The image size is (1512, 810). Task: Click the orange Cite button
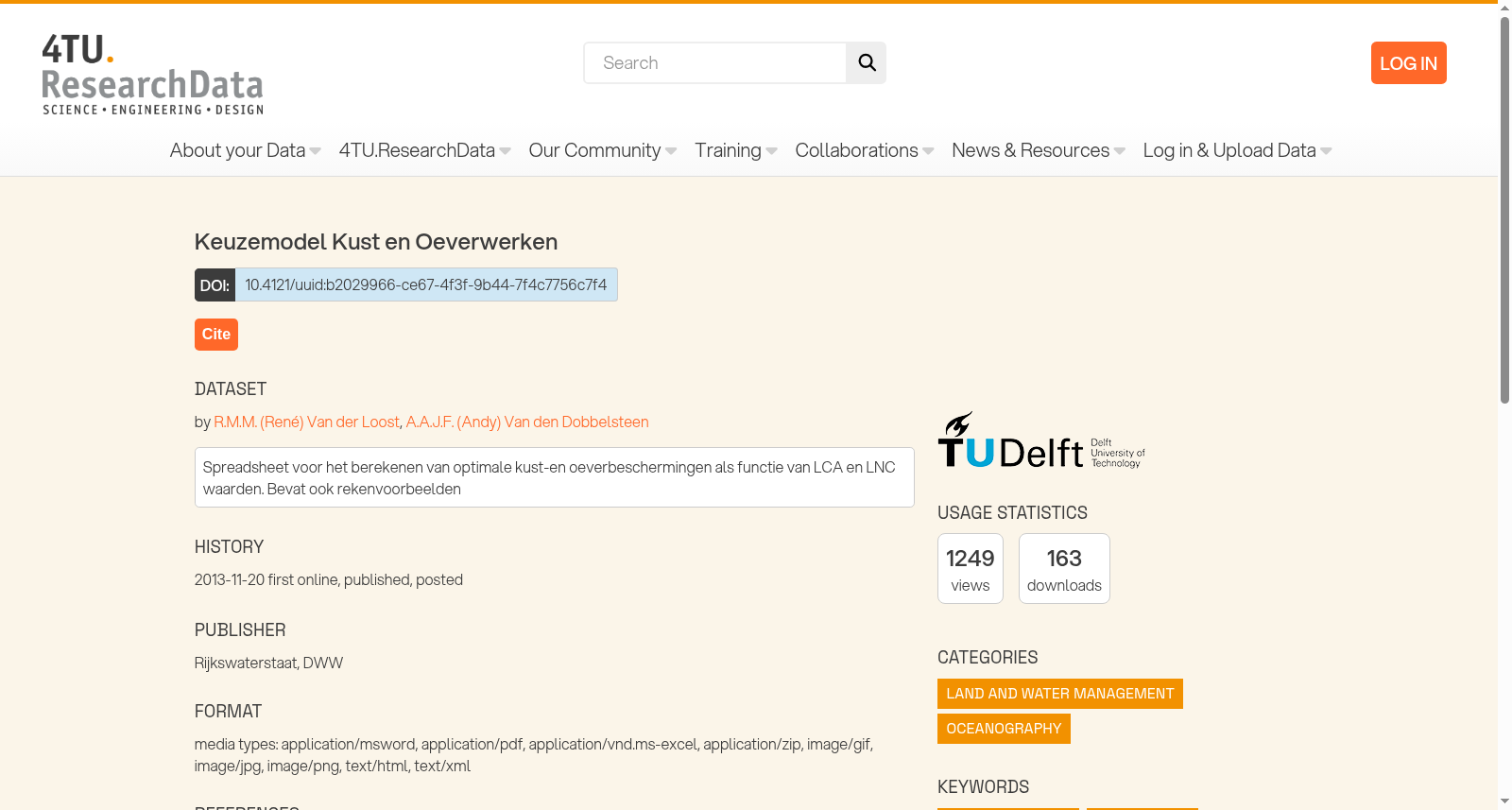click(x=216, y=335)
